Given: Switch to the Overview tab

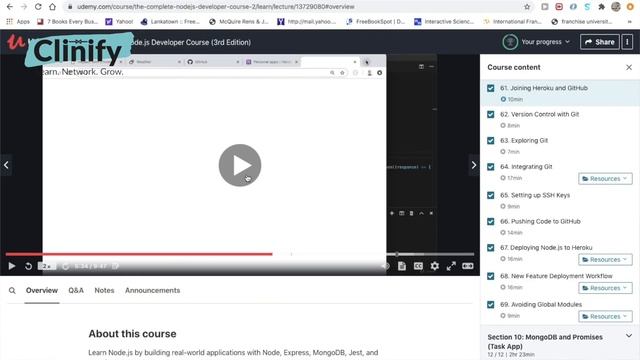Looking at the screenshot, I should 42,291.
